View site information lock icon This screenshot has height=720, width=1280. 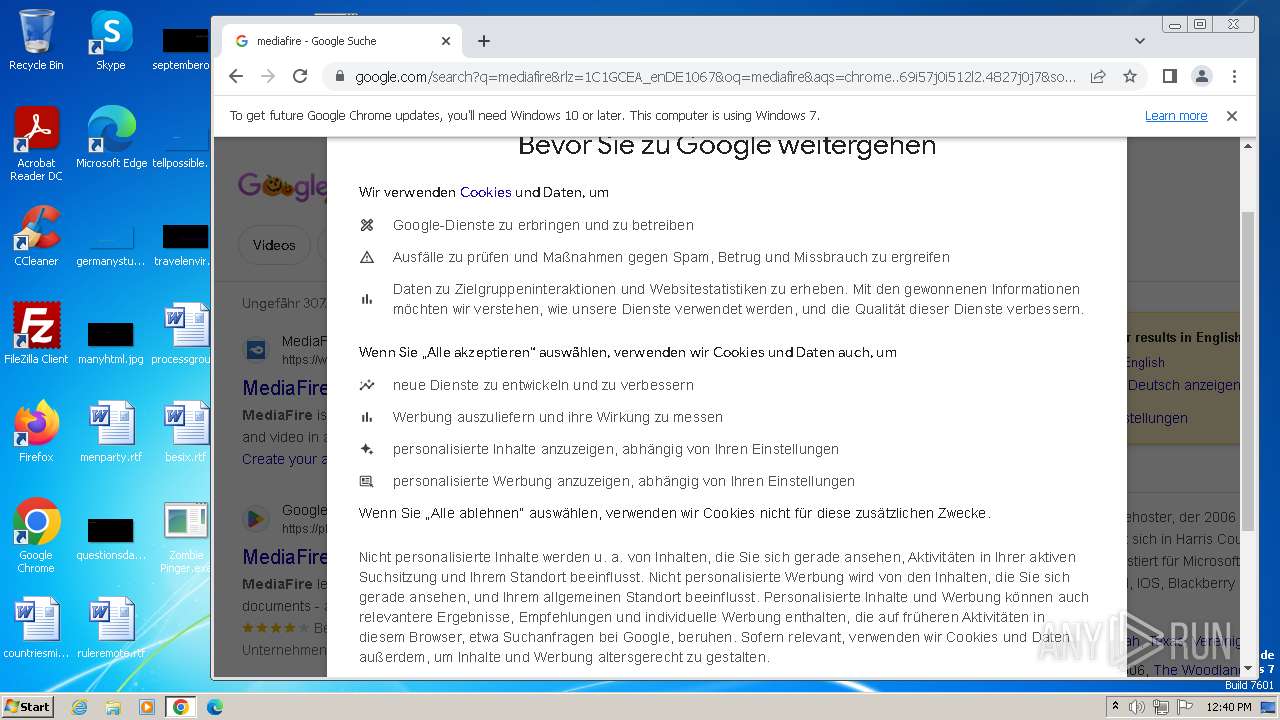339,76
